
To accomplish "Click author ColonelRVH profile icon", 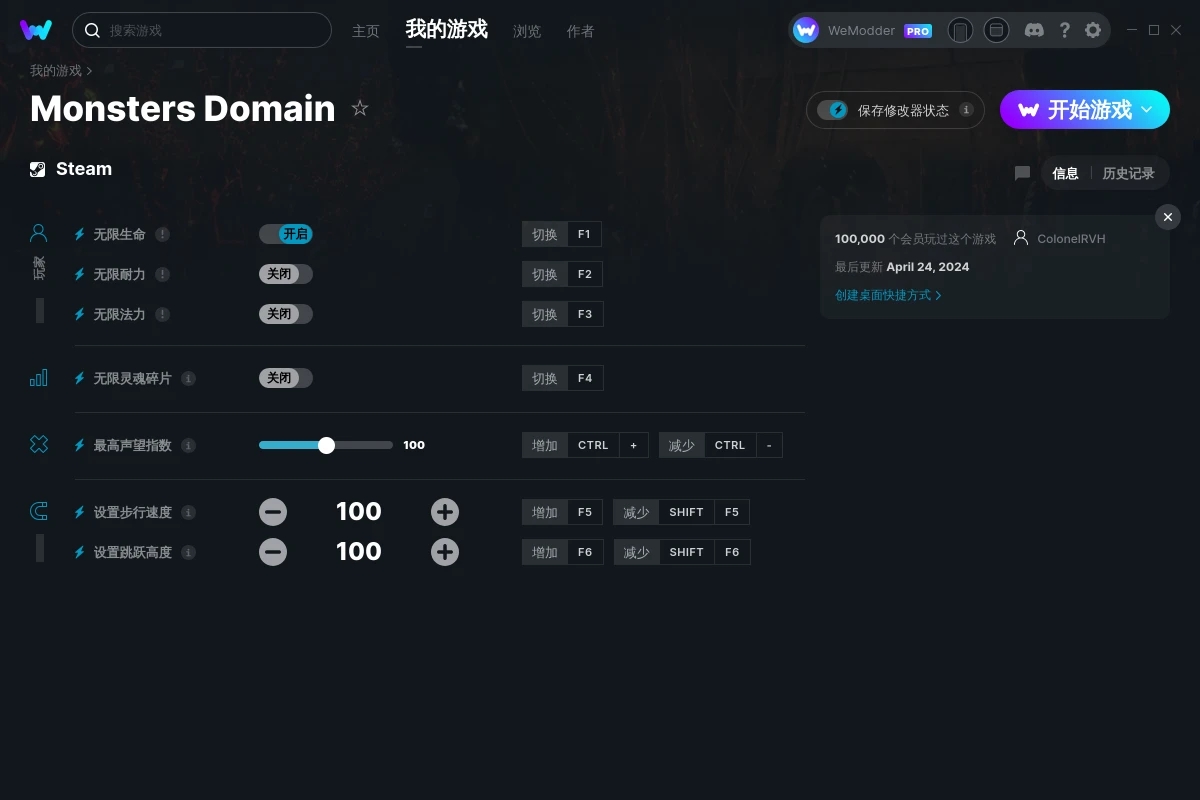I will tap(1021, 238).
